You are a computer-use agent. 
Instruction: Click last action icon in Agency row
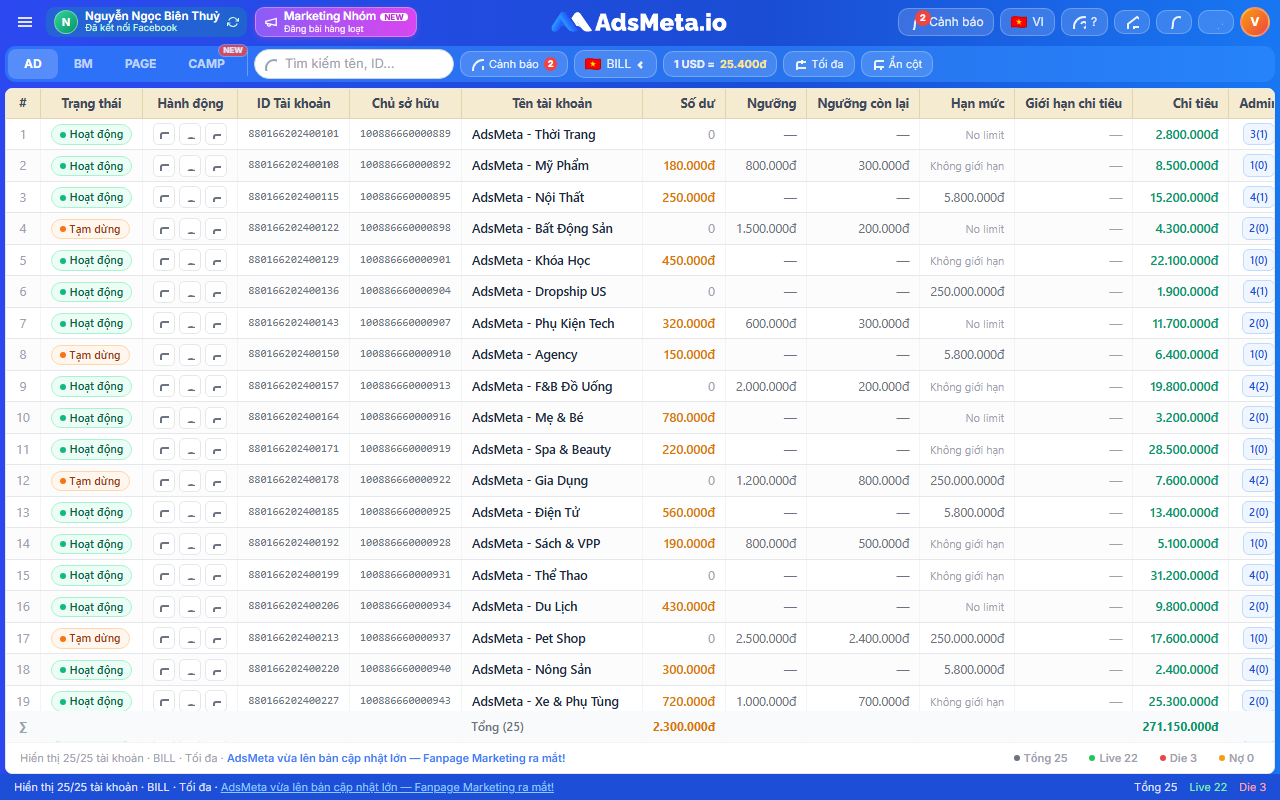pyautogui.click(x=216, y=355)
